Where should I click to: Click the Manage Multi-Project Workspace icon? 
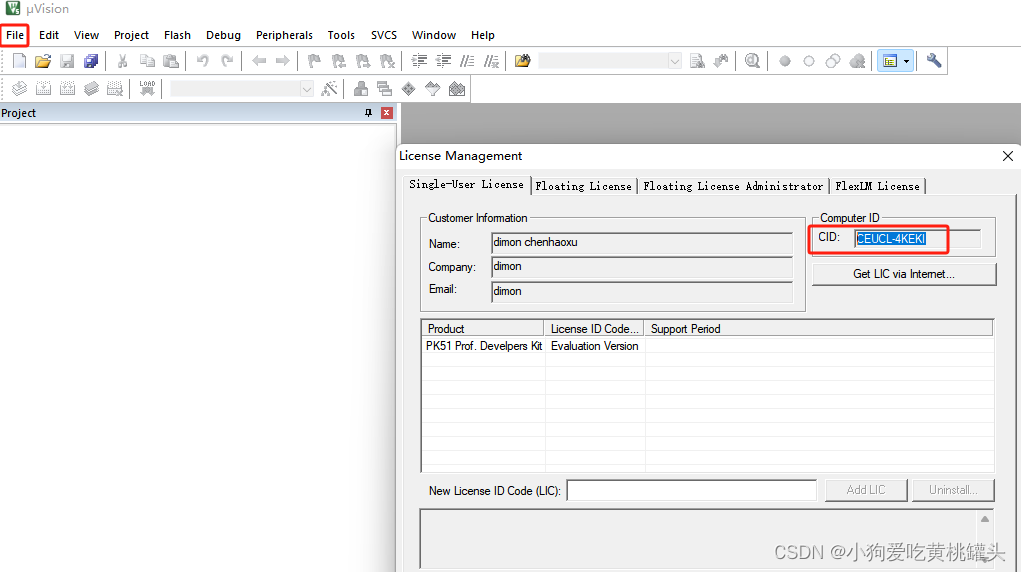[384, 89]
